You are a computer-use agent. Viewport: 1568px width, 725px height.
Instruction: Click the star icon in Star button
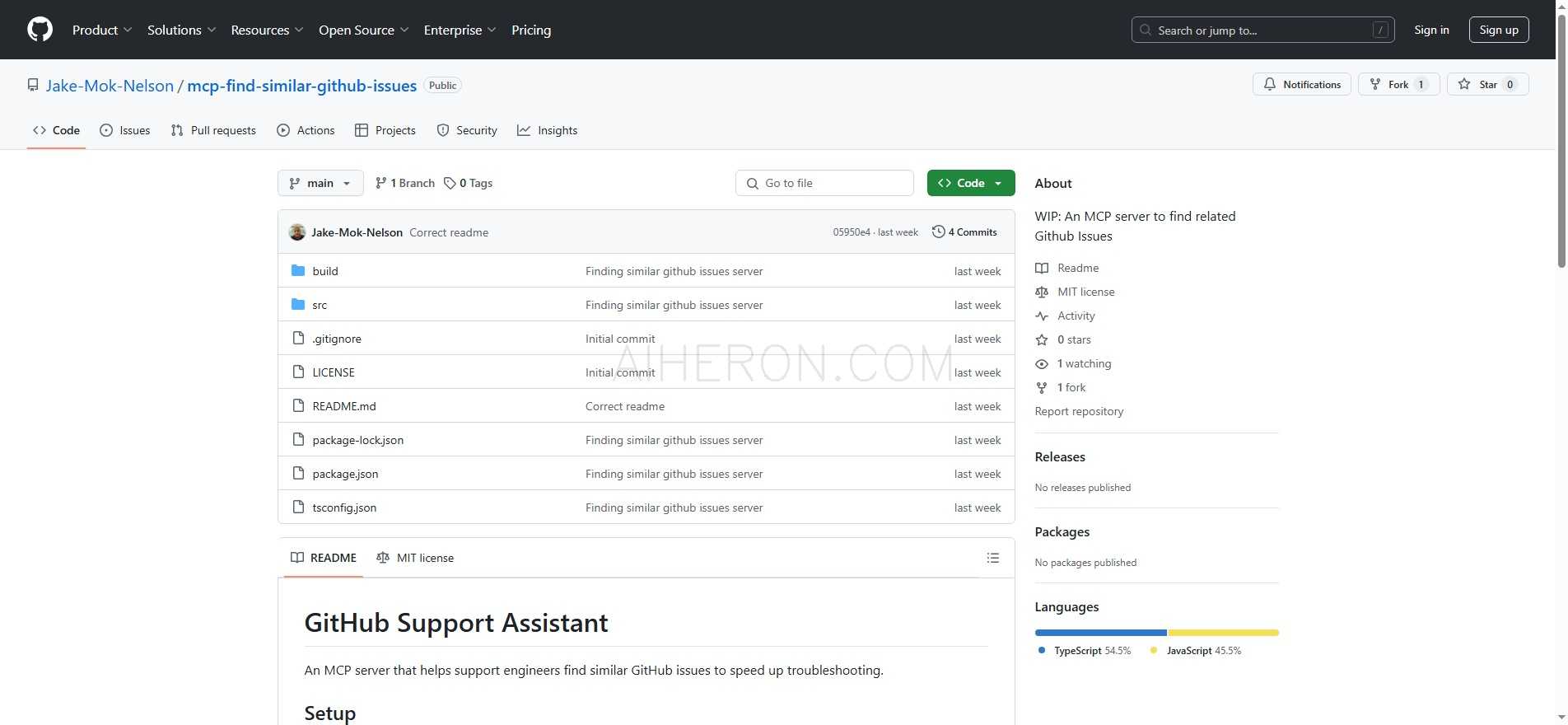1464,84
